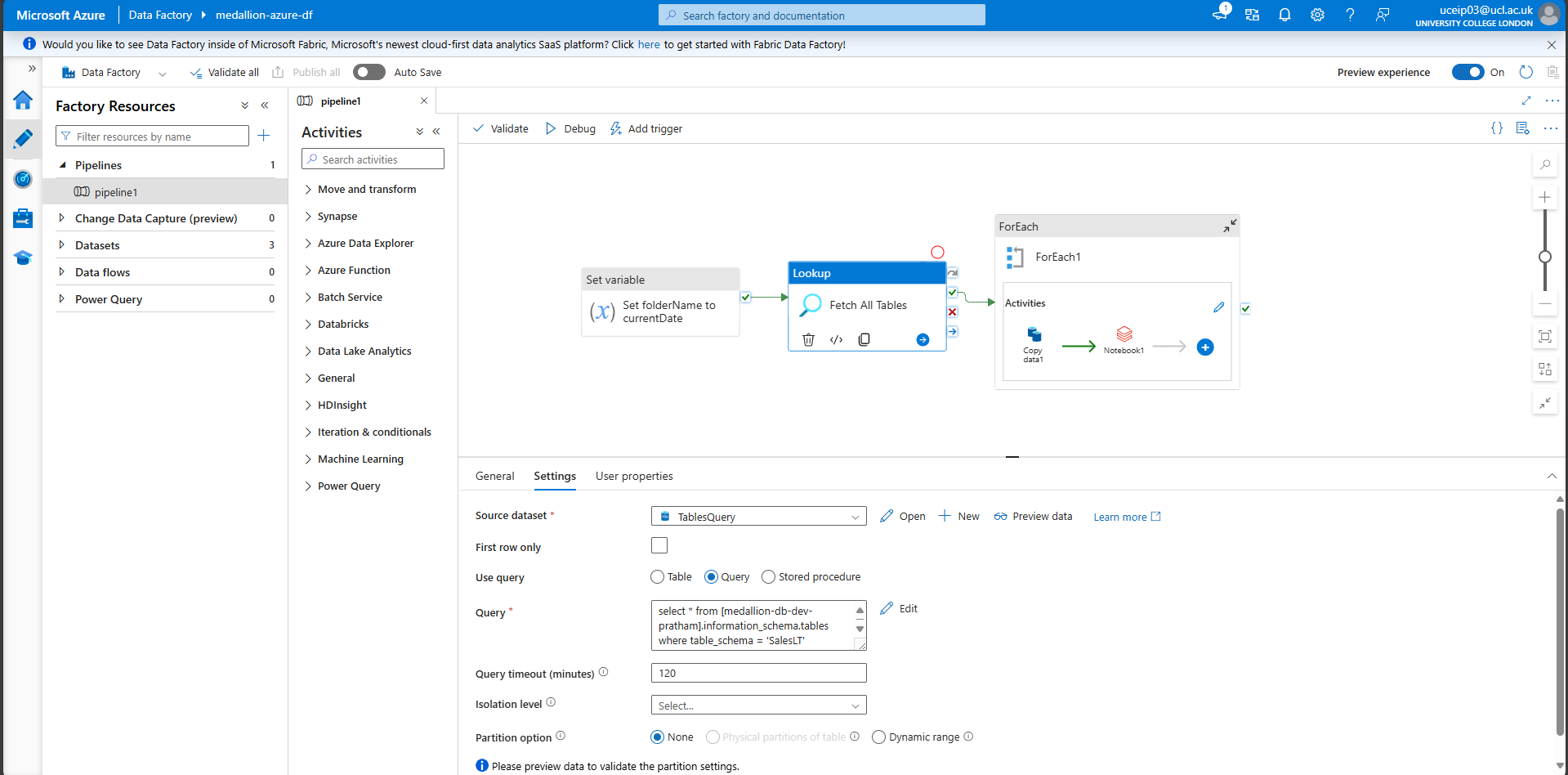Click the feedback person icon in header

[1383, 15]
